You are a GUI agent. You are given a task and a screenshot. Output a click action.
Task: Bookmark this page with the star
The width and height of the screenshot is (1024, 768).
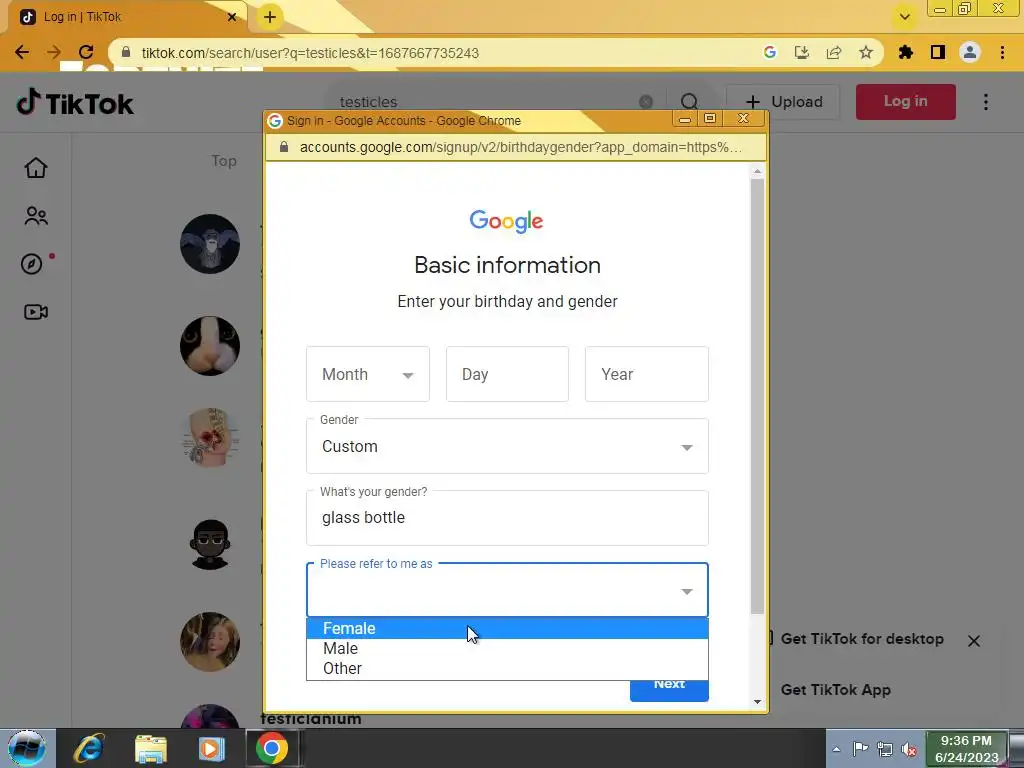[866, 52]
